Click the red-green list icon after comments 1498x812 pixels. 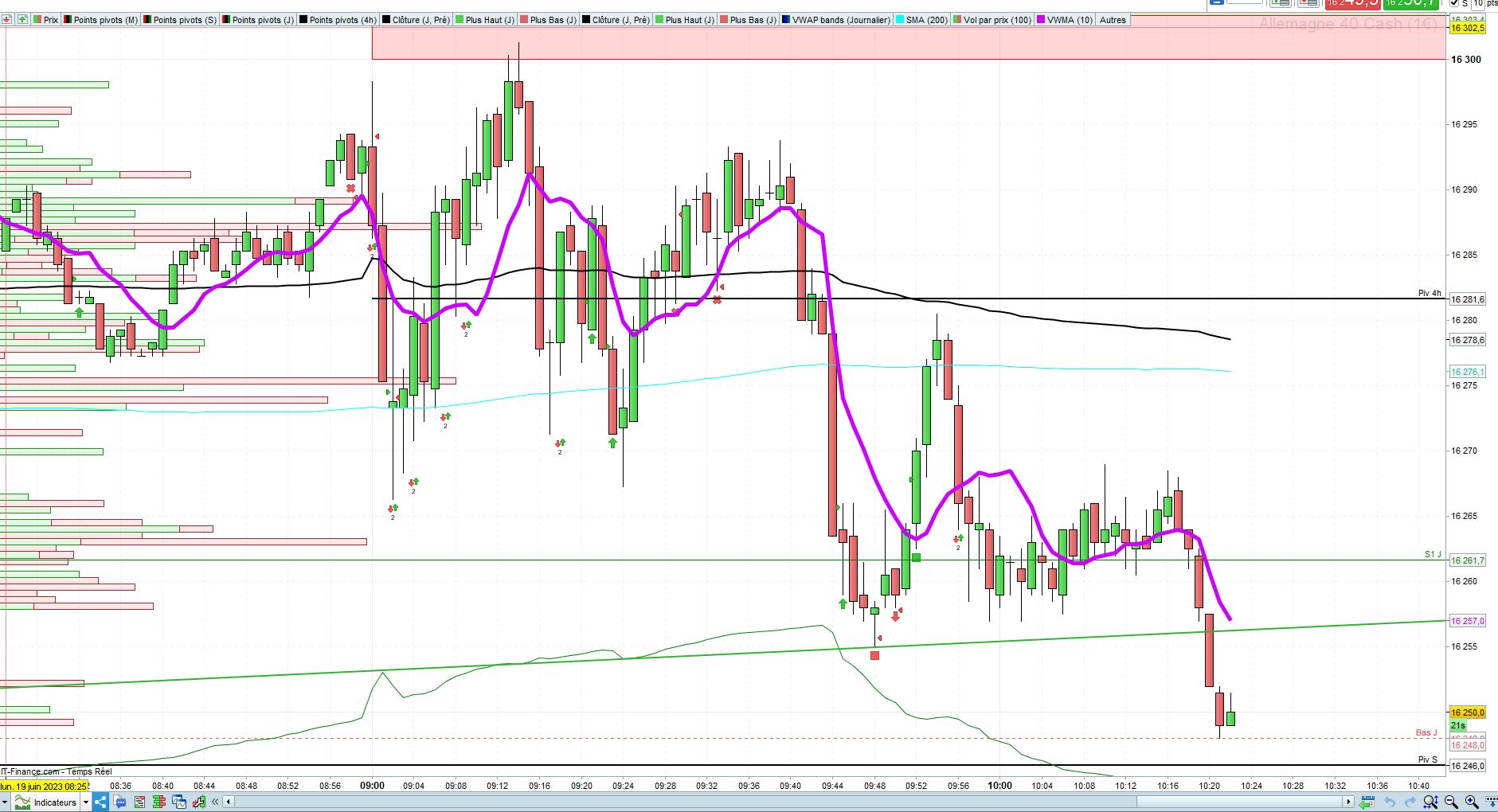140,802
